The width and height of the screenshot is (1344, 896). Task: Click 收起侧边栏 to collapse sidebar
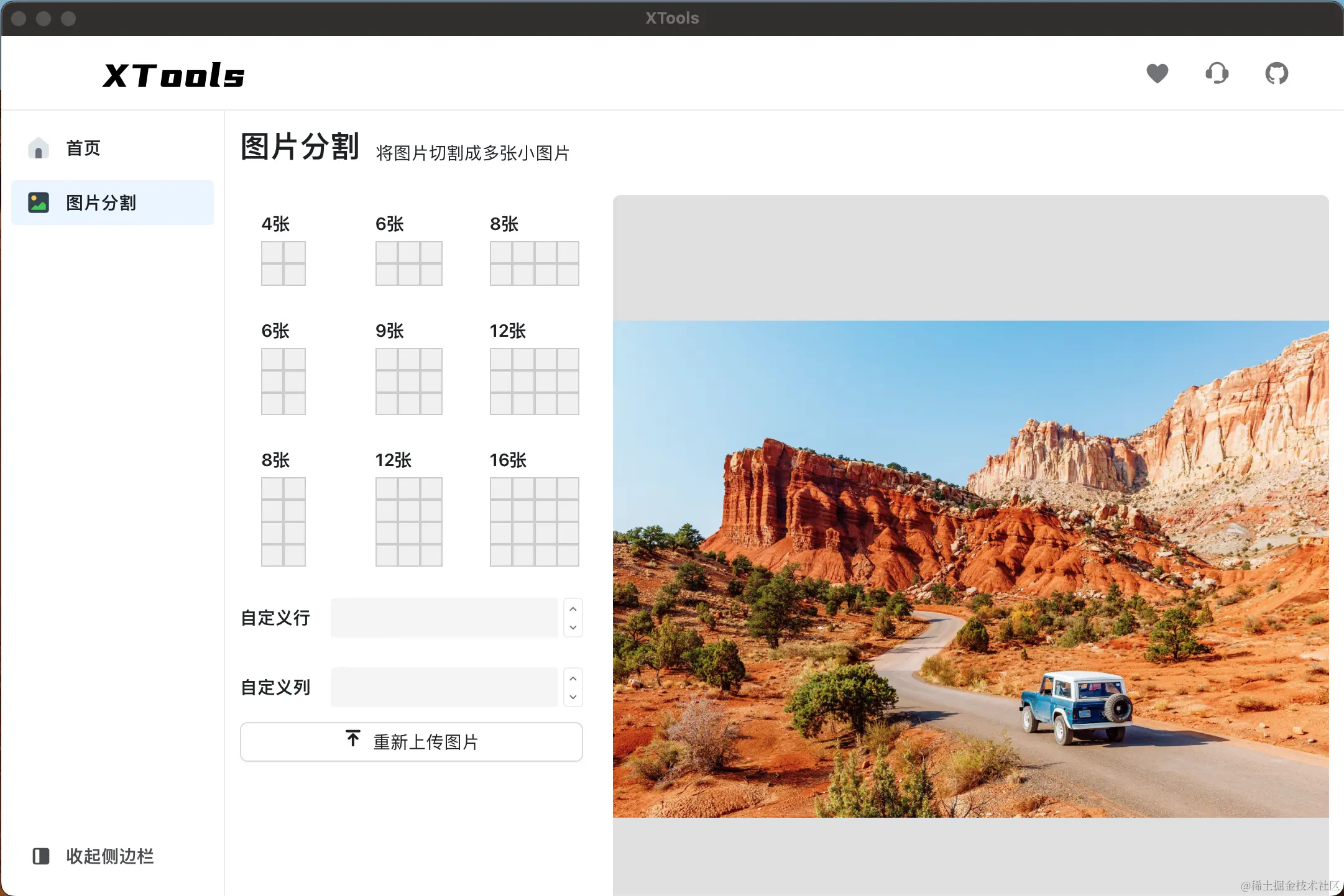tap(109, 856)
